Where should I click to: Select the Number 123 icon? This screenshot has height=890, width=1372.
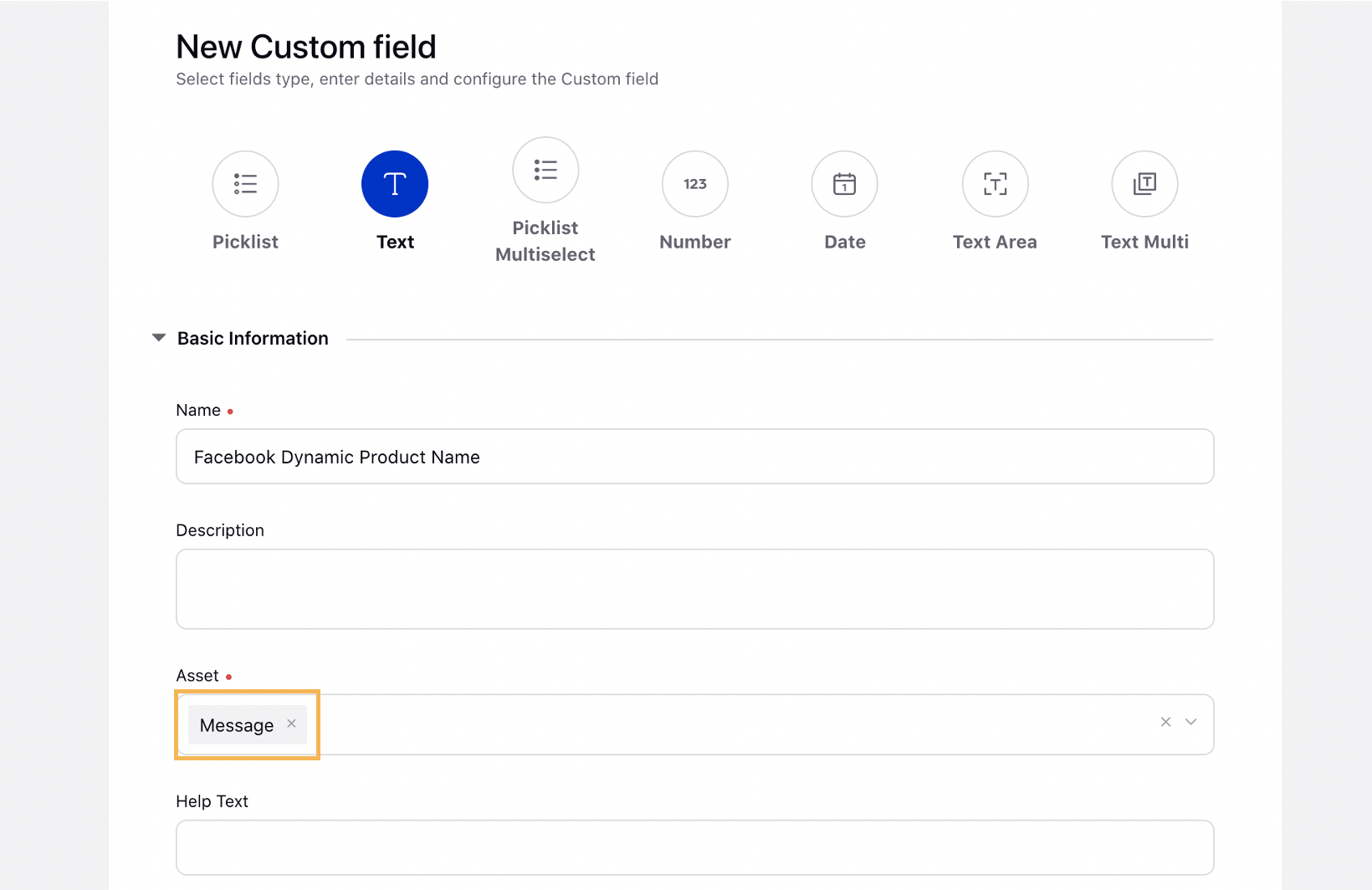click(x=695, y=184)
